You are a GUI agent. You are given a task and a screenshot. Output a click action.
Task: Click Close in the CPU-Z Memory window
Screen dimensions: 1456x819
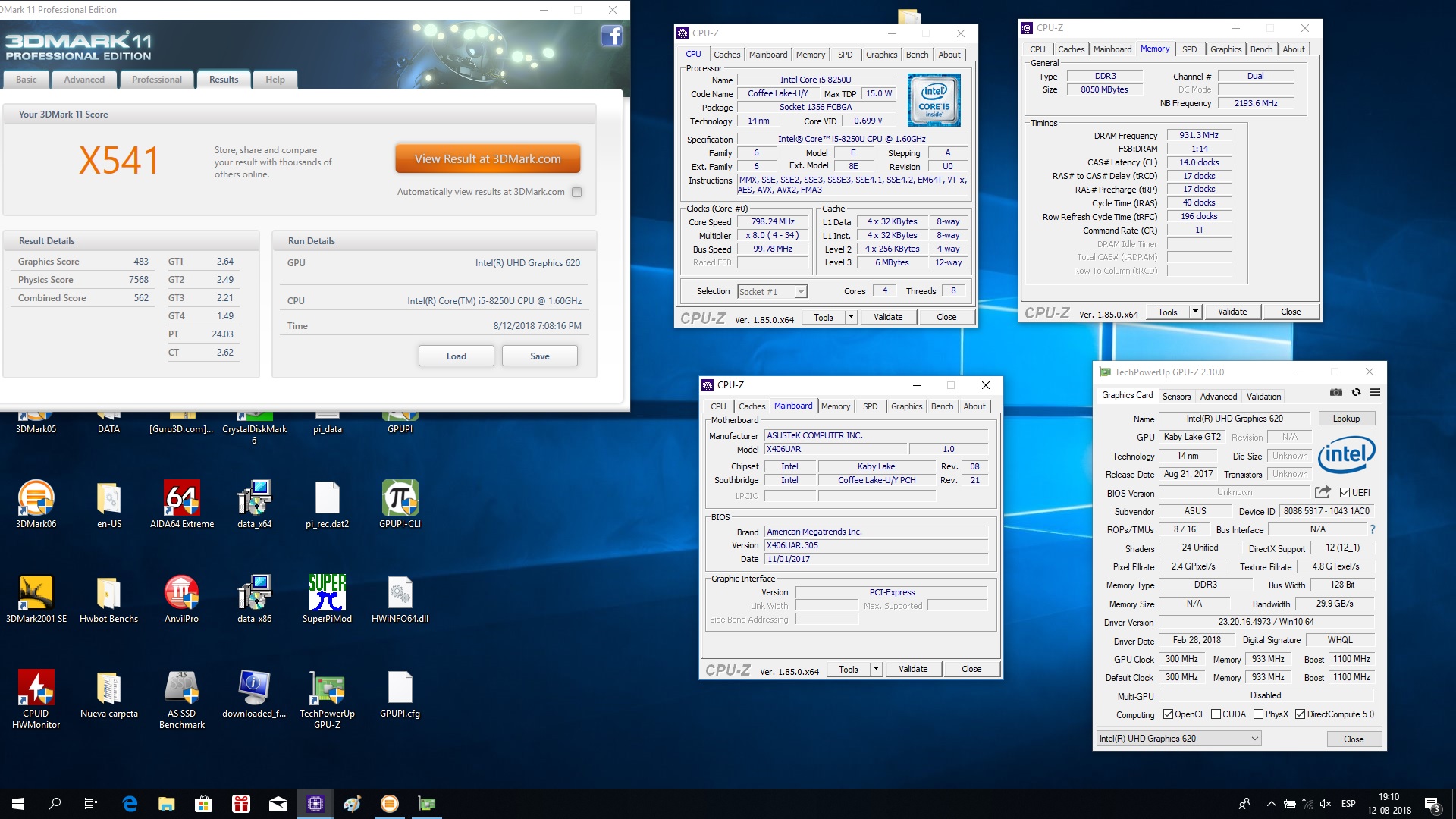click(1291, 312)
